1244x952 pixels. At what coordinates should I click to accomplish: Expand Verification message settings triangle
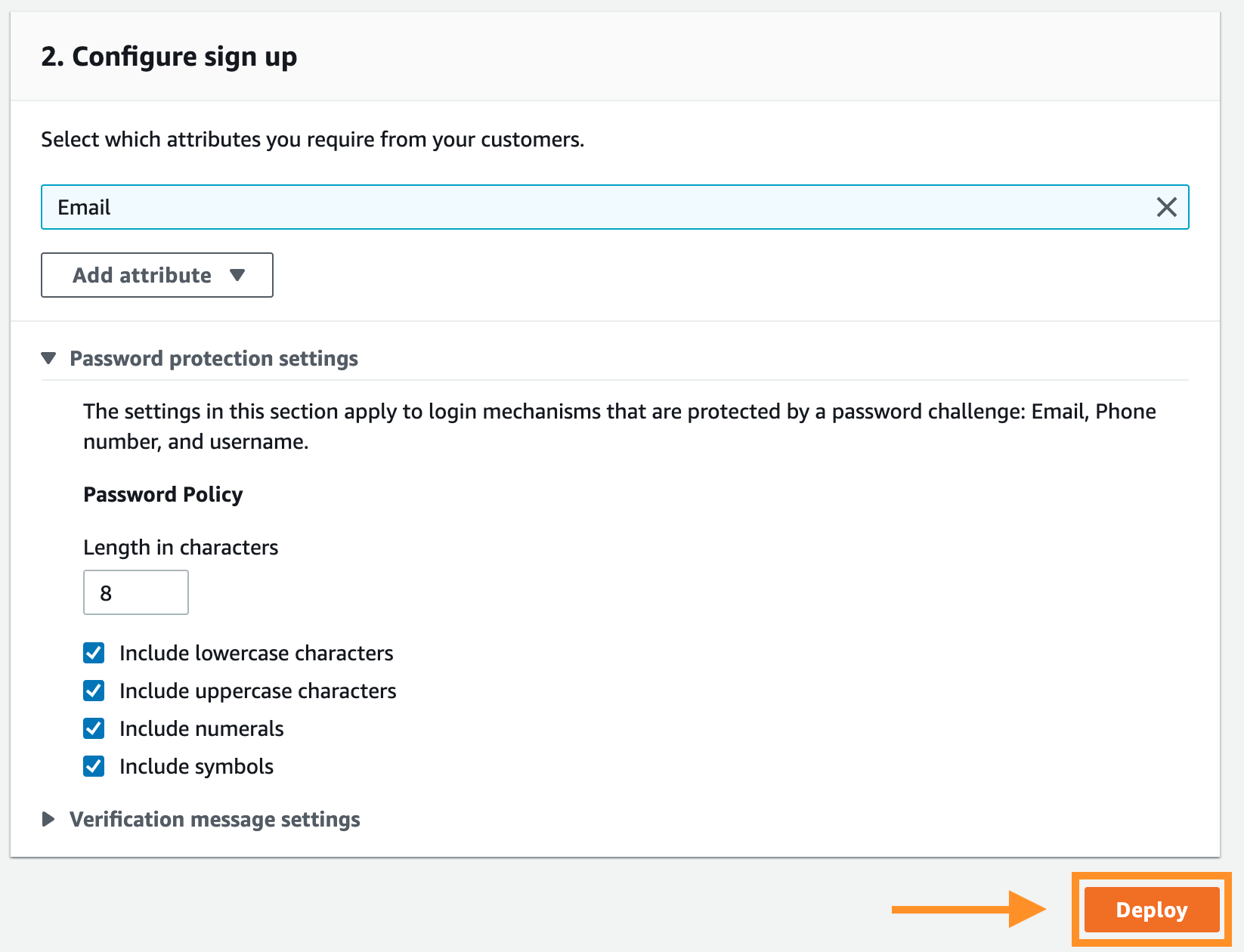[49, 819]
